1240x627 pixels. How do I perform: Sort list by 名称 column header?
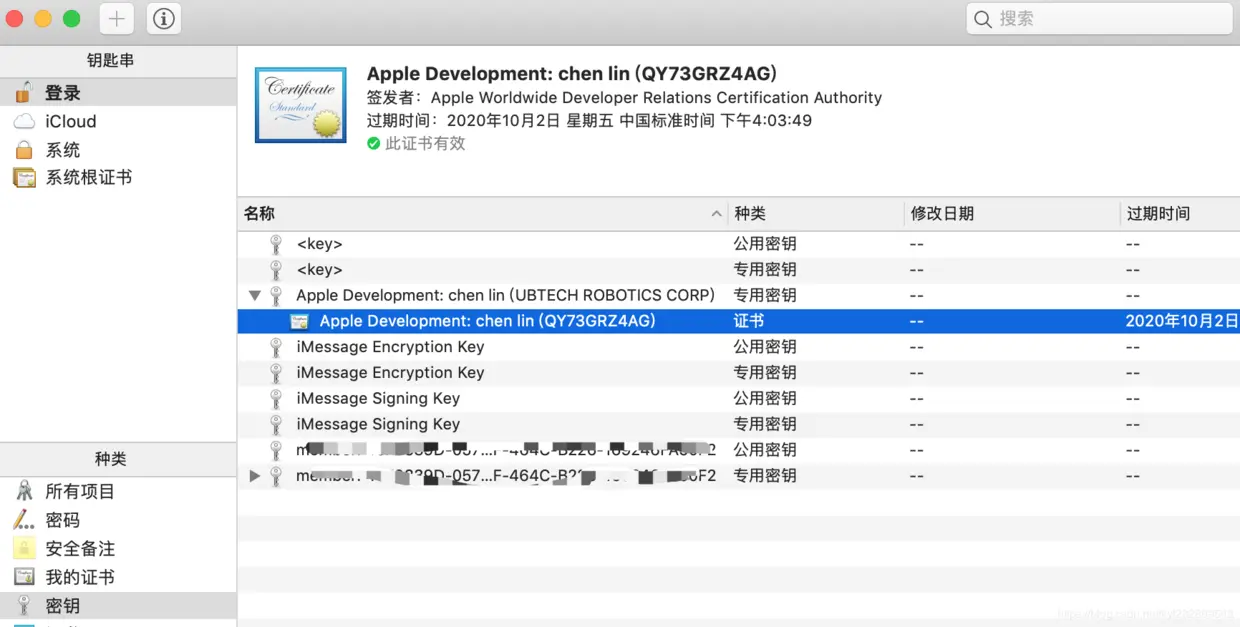(x=483, y=213)
